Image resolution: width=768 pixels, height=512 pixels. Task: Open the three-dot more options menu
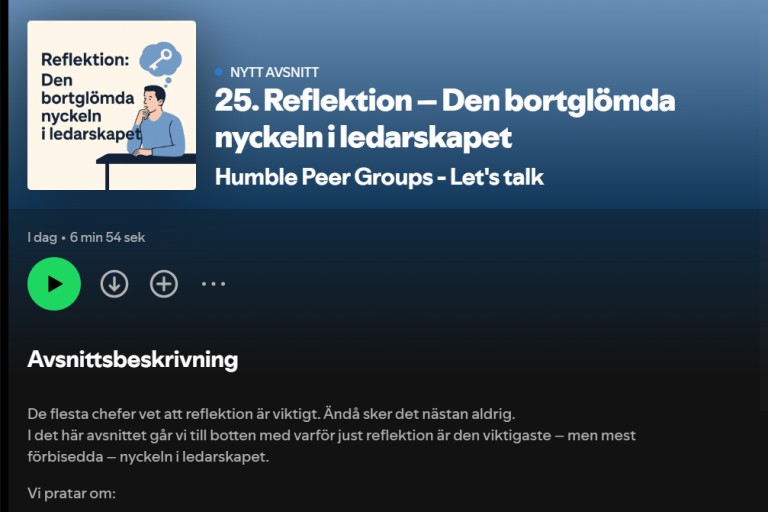pyautogui.click(x=214, y=284)
